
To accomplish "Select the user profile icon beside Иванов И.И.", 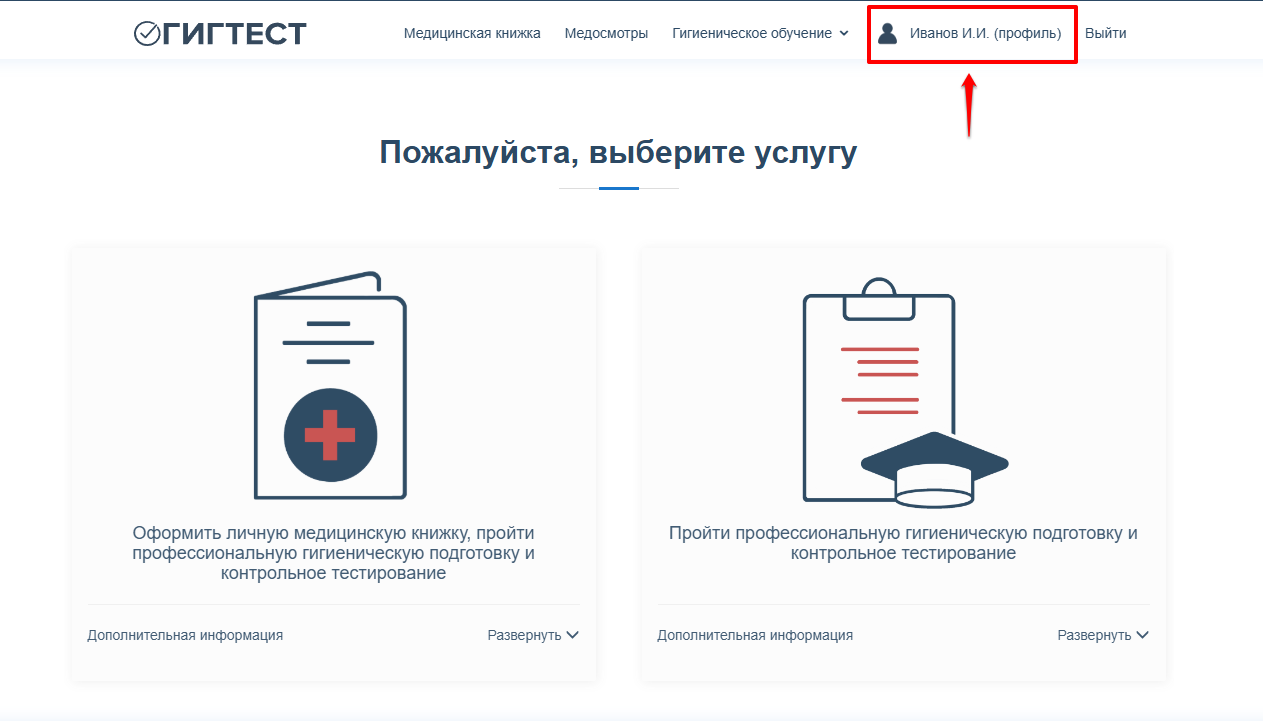I will tap(886, 33).
